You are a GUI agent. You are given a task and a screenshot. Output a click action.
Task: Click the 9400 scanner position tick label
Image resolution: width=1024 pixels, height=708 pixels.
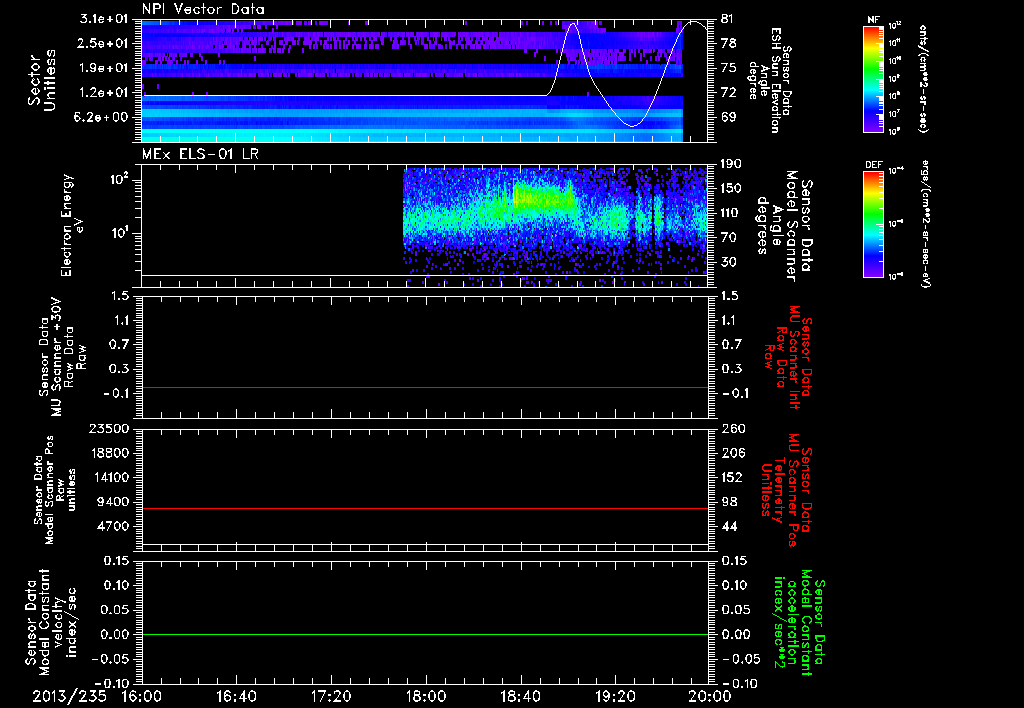pyautogui.click(x=114, y=502)
